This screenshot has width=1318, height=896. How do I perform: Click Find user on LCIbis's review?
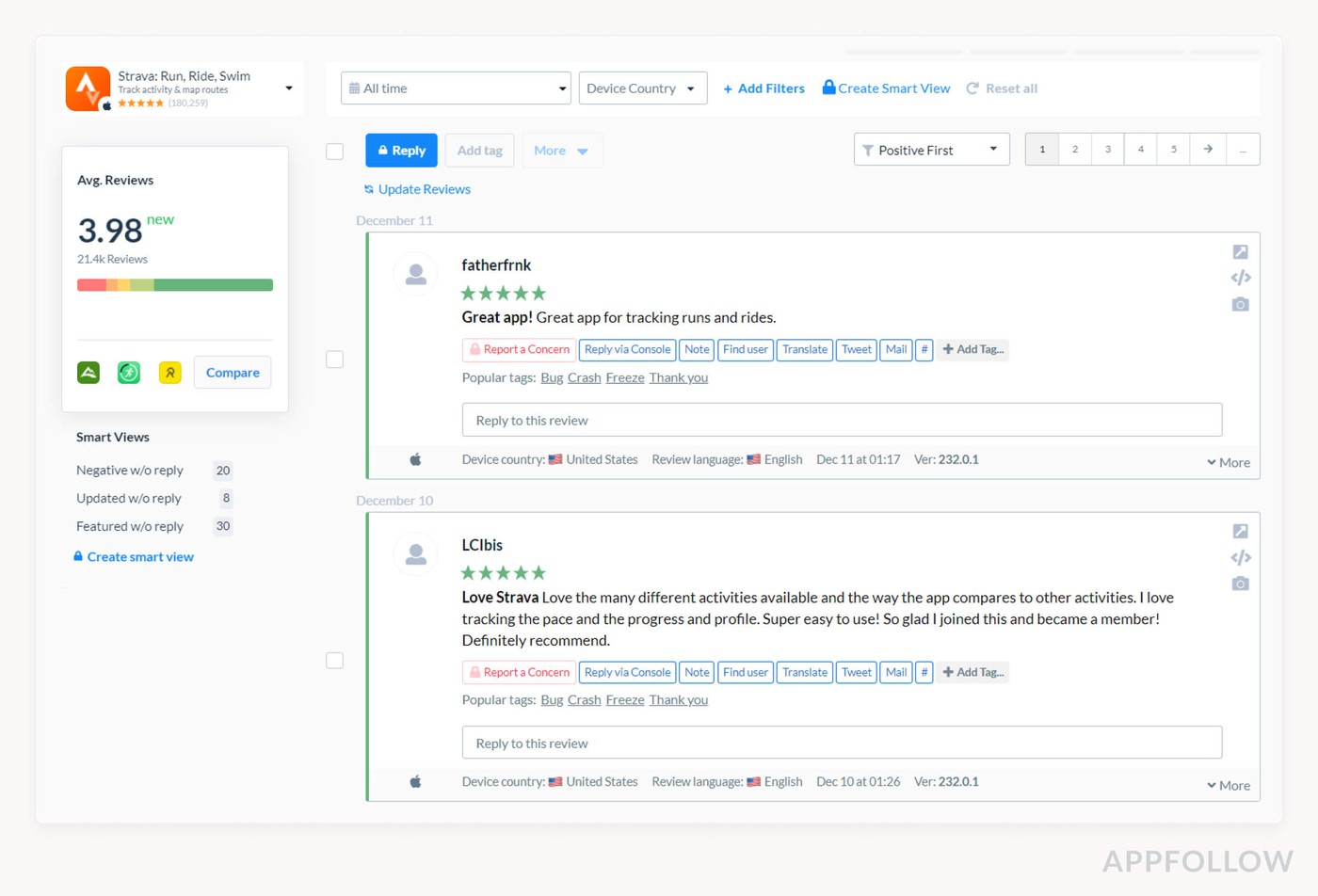coord(746,672)
